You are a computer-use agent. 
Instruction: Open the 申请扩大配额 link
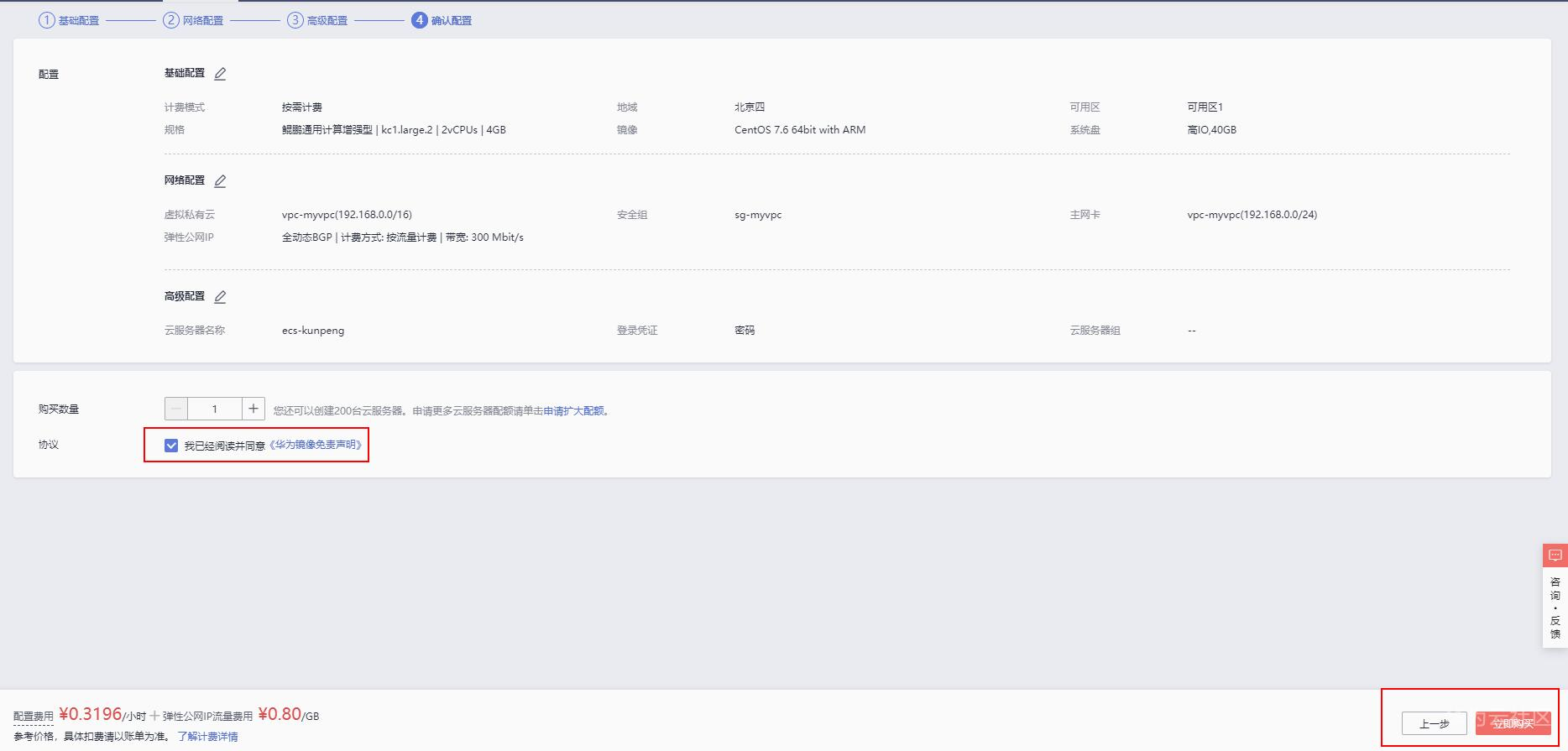point(573,411)
